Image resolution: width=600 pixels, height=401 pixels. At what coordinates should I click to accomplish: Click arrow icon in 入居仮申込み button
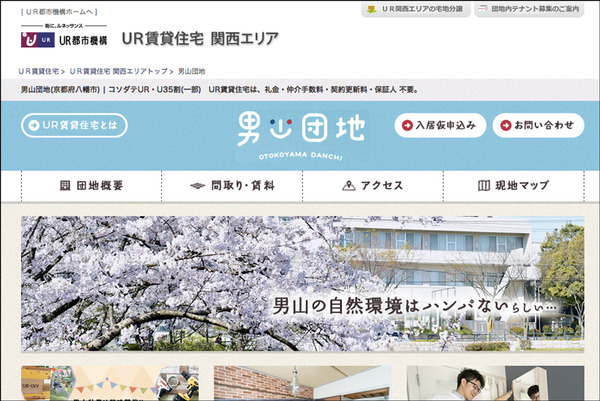tap(407, 125)
